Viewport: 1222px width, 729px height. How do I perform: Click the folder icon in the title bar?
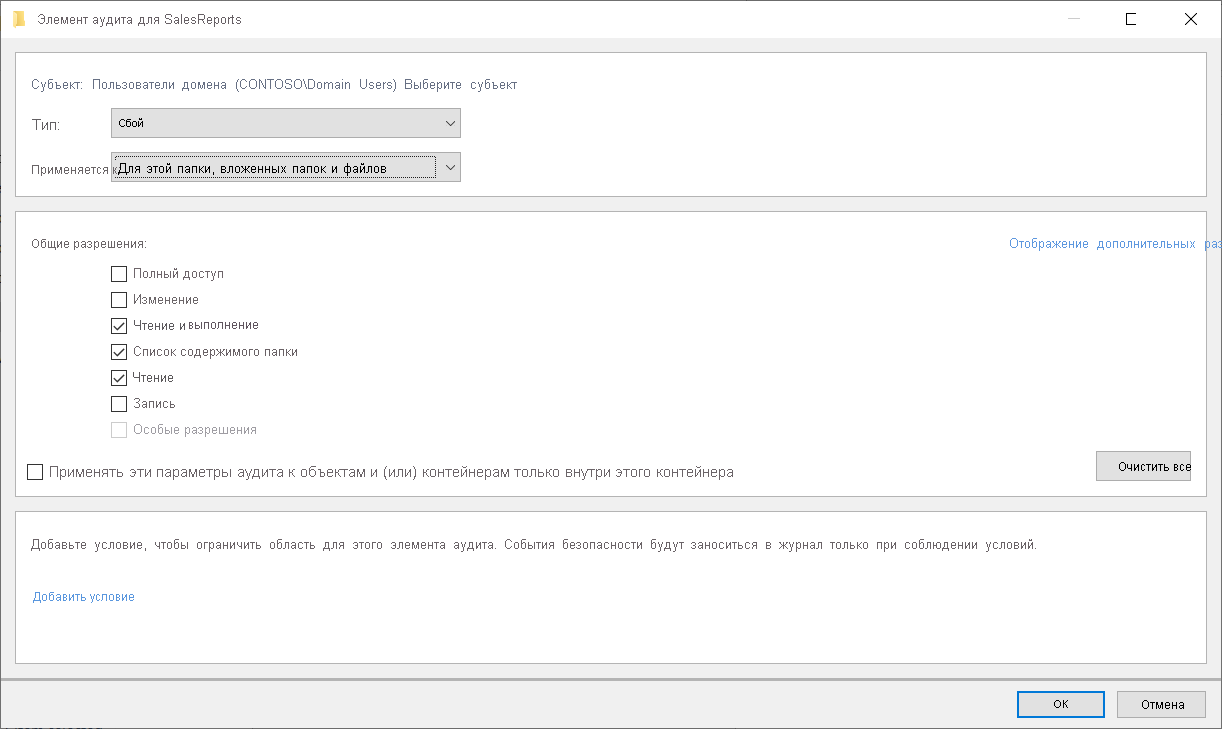coord(17,18)
